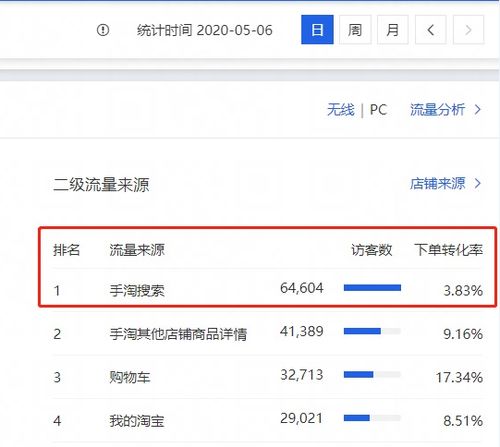The image size is (500, 447).
Task: Click the 排名 column header
Action: [x=67, y=250]
